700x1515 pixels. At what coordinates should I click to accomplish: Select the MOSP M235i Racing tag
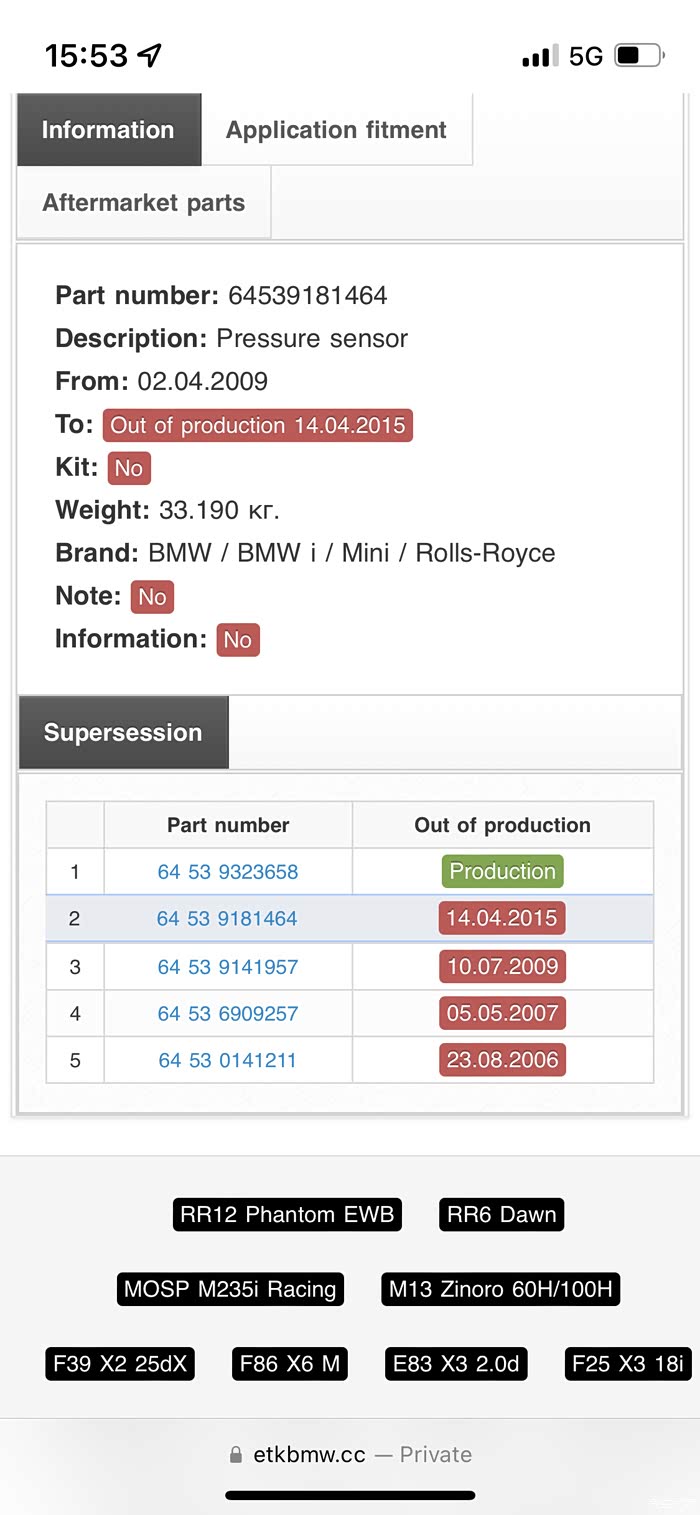230,1289
